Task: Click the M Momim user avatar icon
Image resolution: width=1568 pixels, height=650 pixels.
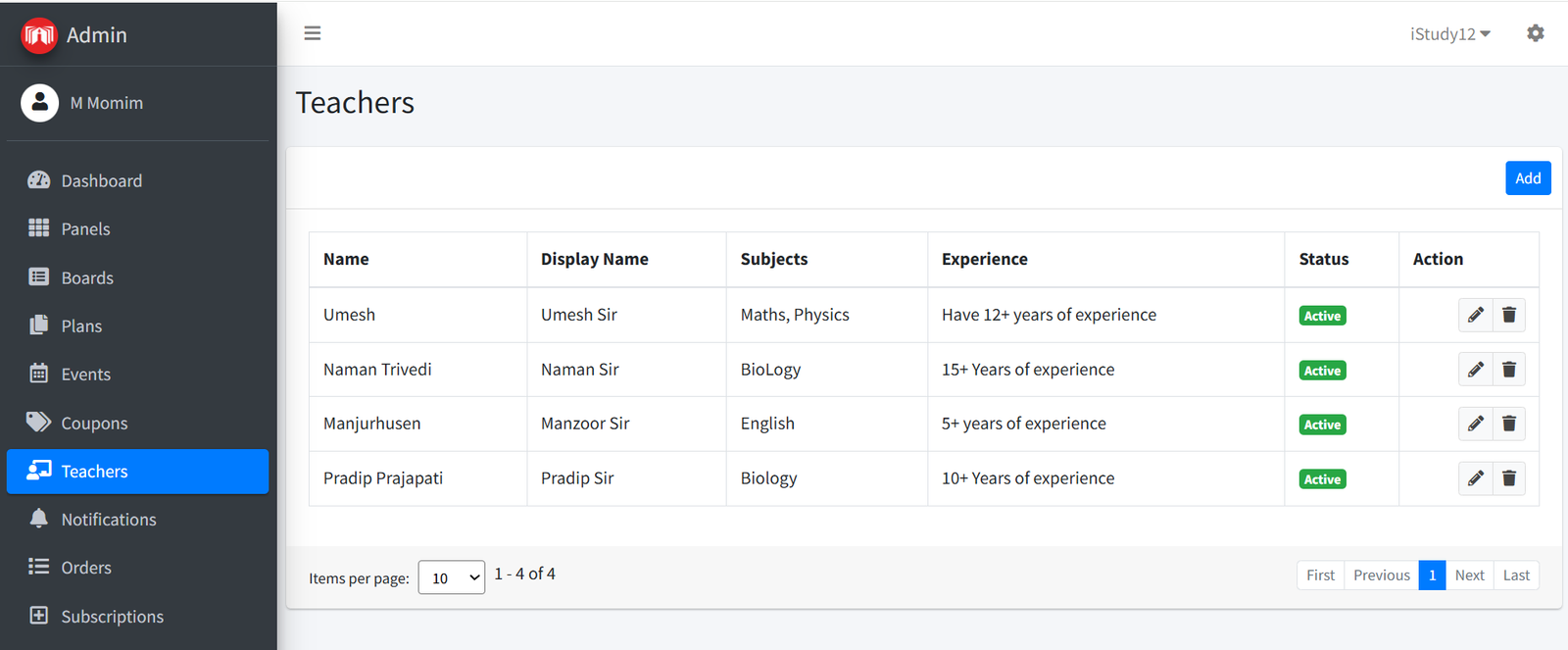Action: 40,103
